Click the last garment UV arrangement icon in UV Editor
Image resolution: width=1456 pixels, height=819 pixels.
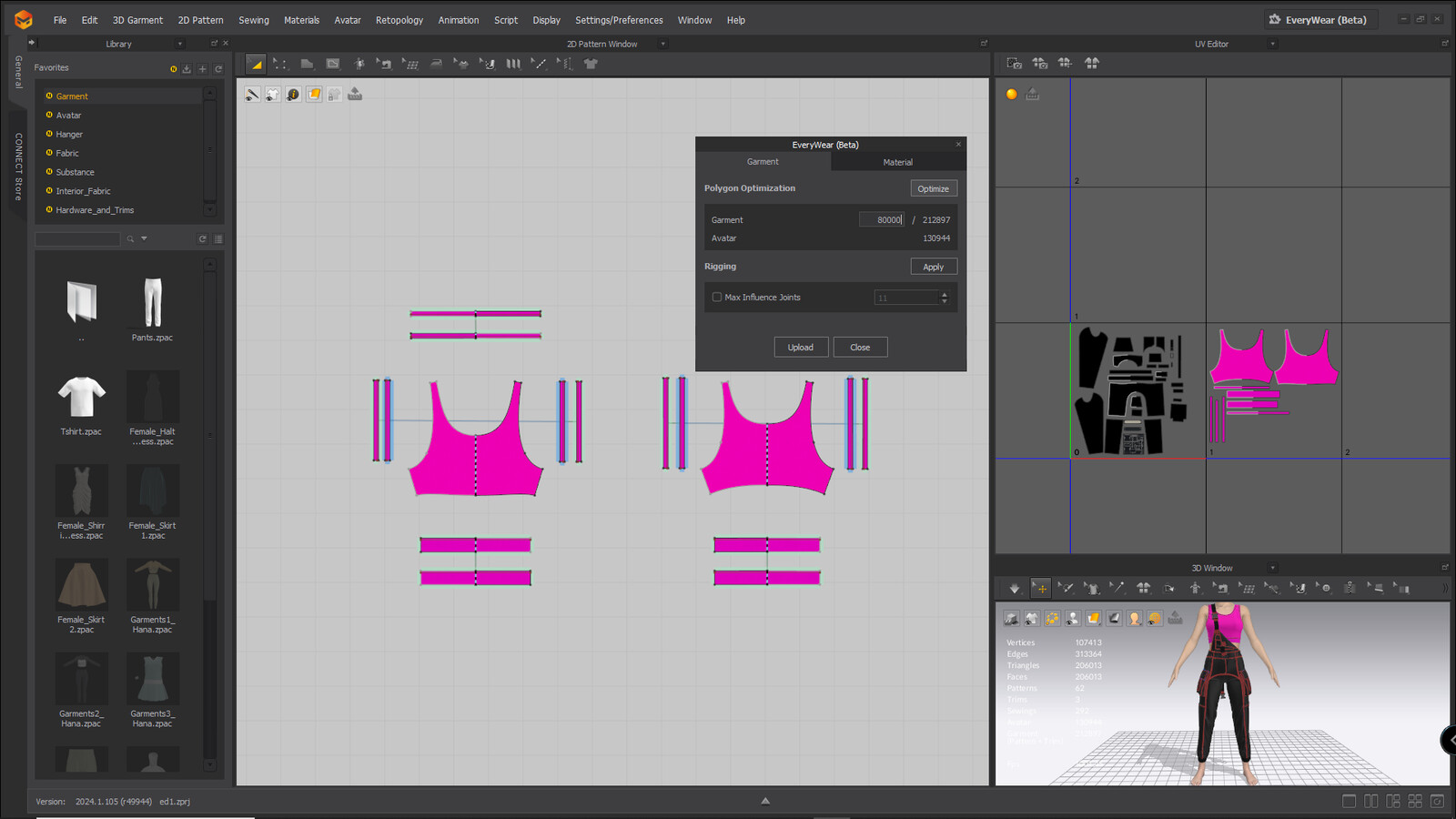[x=1092, y=63]
